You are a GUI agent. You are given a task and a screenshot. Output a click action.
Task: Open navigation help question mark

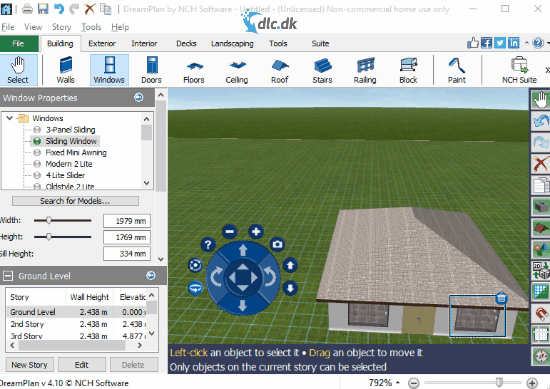click(x=208, y=244)
